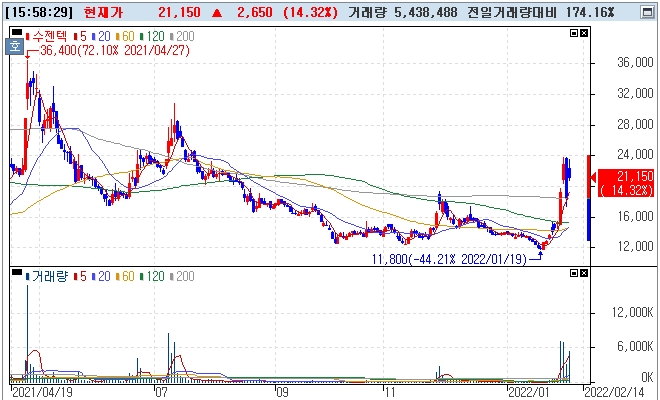Click the 12,000K volume axis label
The height and width of the screenshot is (400, 660).
tap(633, 312)
